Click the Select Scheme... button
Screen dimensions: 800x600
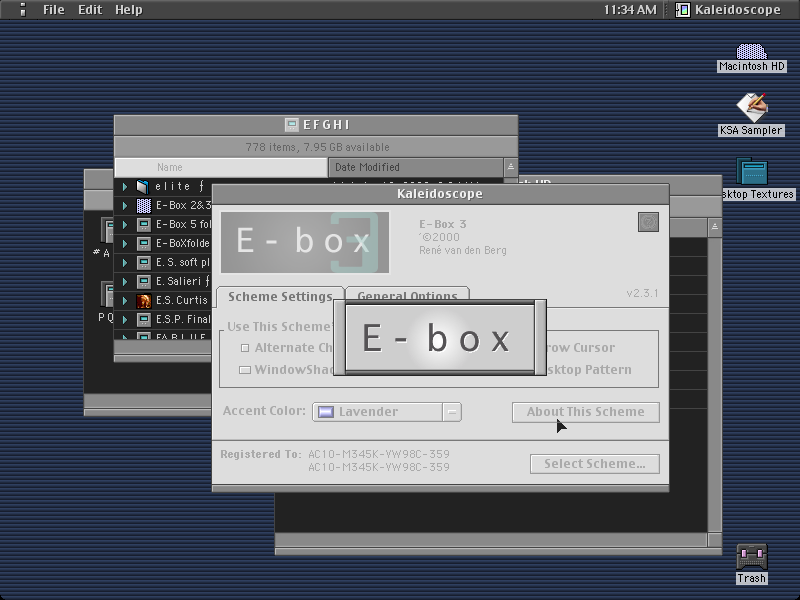(x=594, y=464)
